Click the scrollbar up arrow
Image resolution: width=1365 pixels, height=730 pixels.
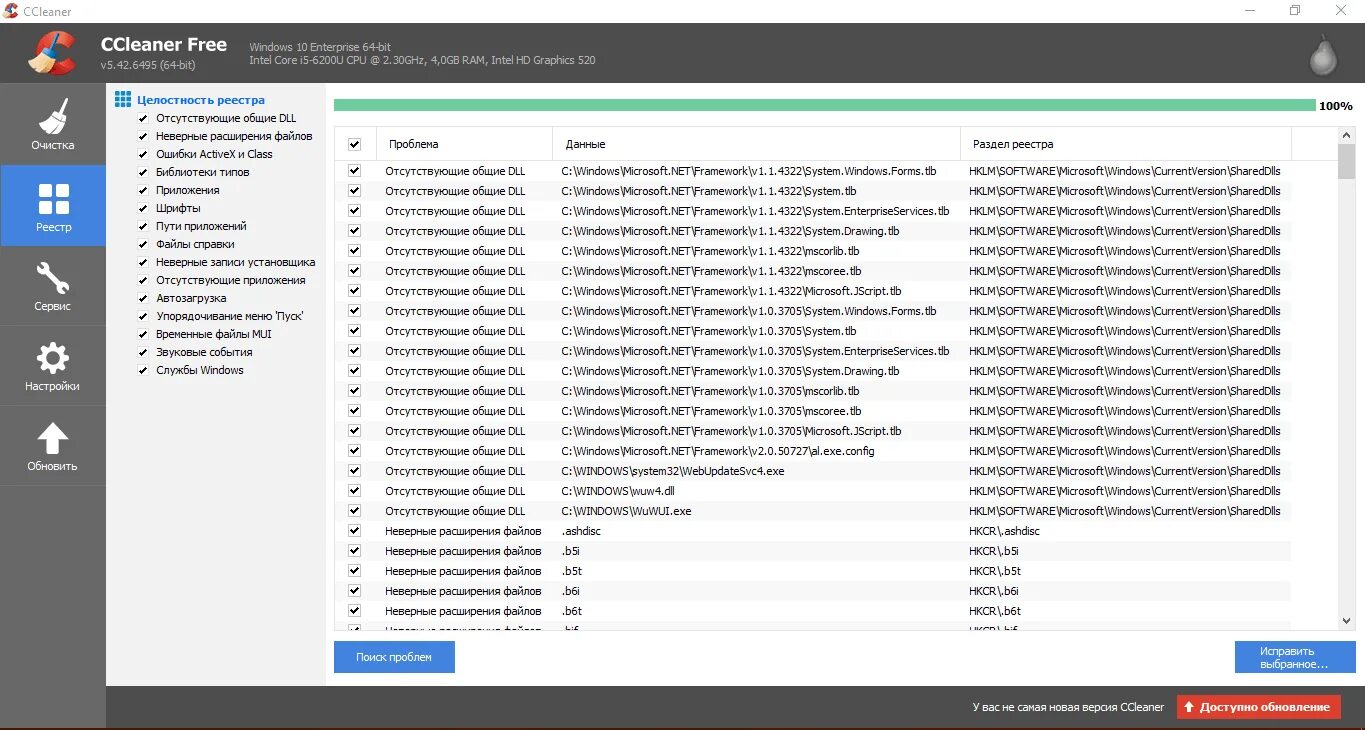pos(1346,136)
